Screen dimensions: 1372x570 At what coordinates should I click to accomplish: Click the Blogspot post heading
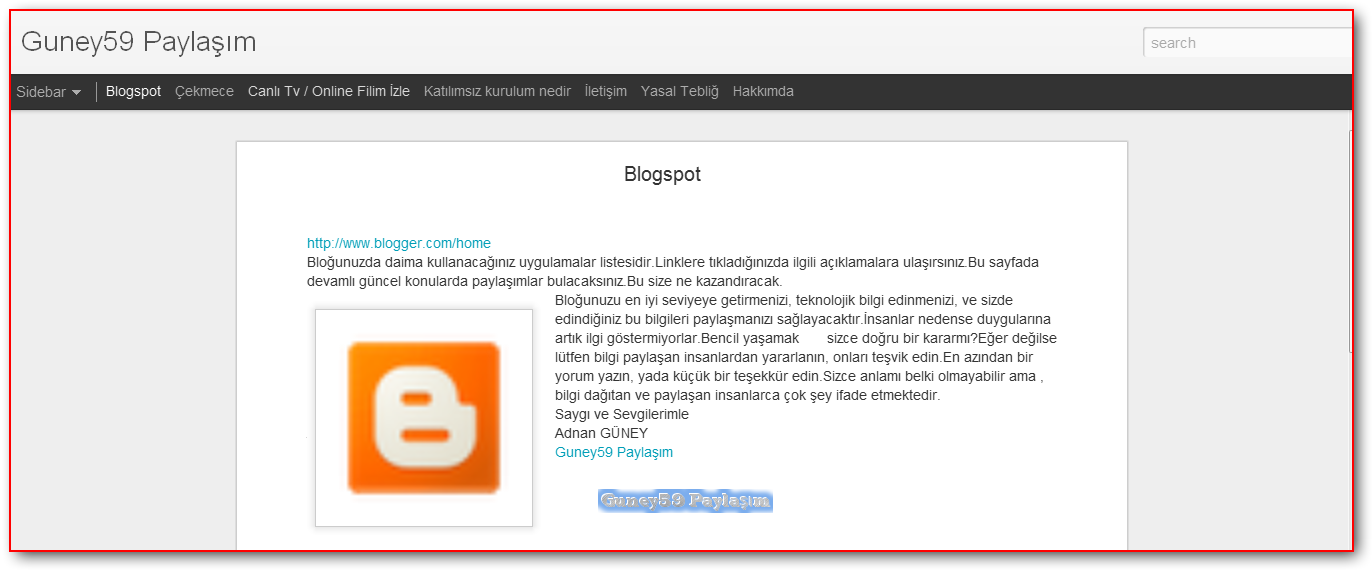(x=662, y=174)
